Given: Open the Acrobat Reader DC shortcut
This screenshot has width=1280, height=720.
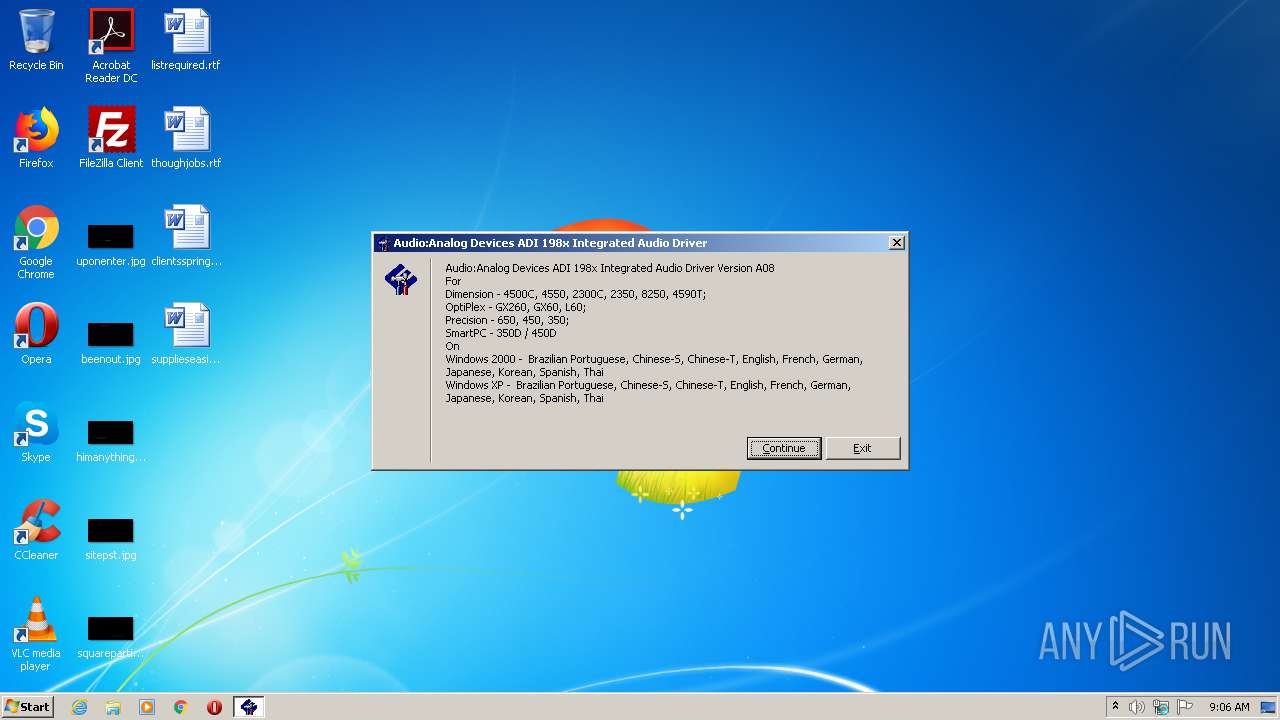Looking at the screenshot, I should click(111, 46).
